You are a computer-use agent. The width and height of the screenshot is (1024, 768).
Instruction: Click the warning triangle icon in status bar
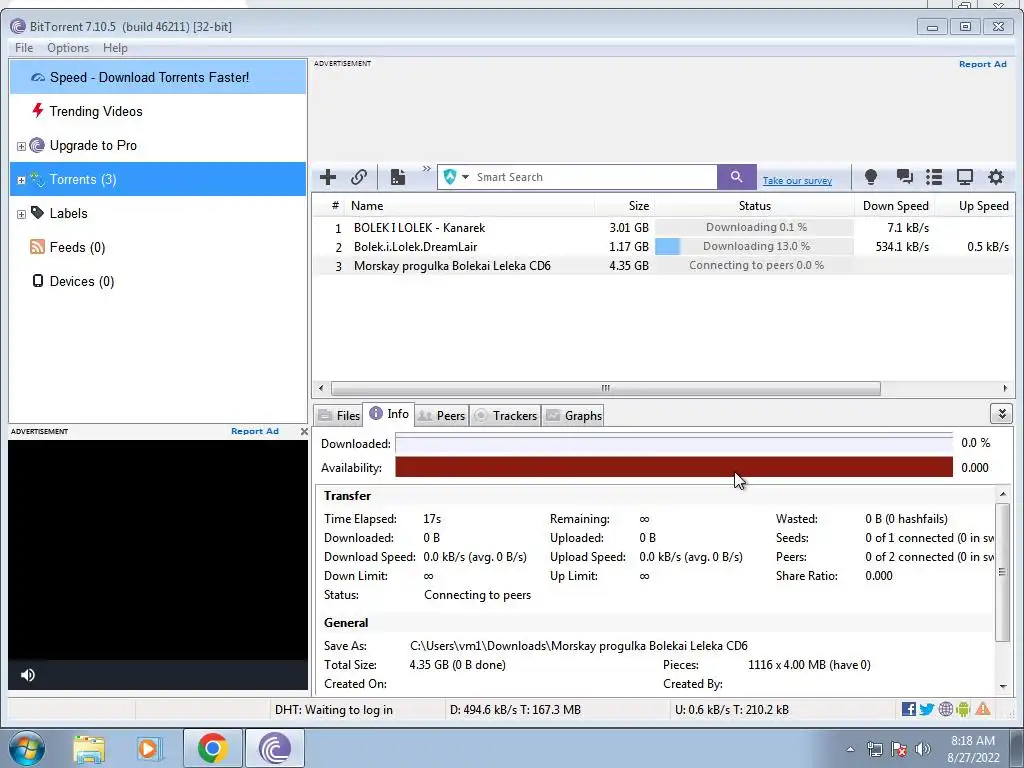983,709
